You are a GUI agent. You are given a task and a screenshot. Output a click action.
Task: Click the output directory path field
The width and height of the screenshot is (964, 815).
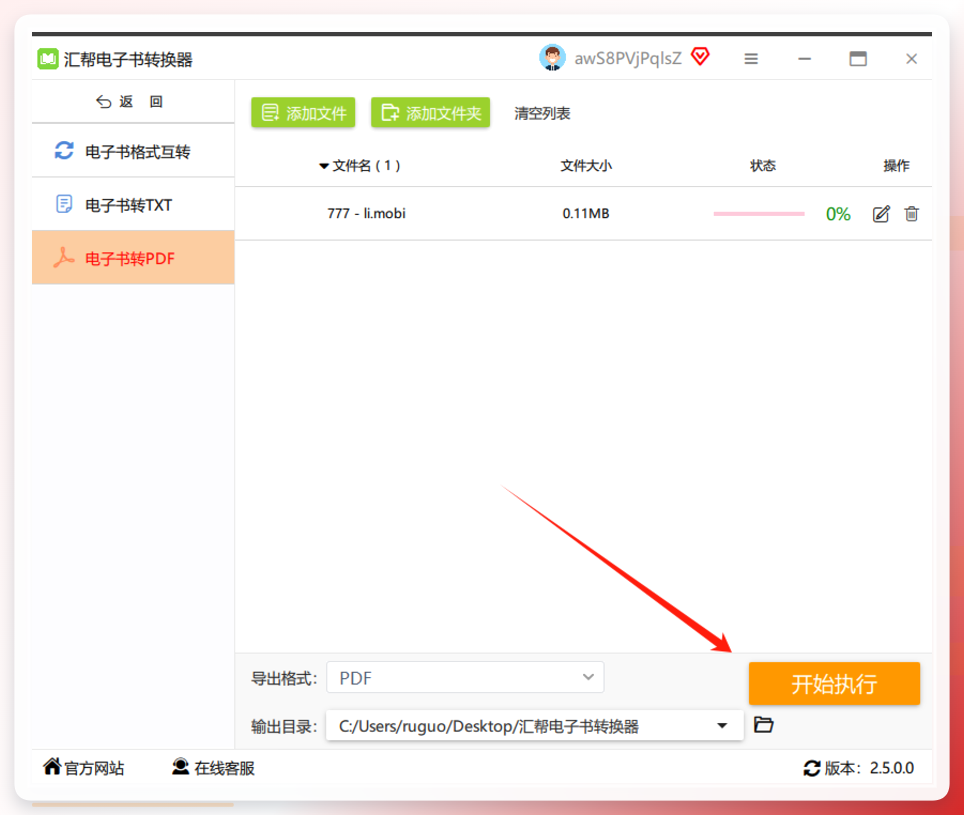pyautogui.click(x=534, y=726)
